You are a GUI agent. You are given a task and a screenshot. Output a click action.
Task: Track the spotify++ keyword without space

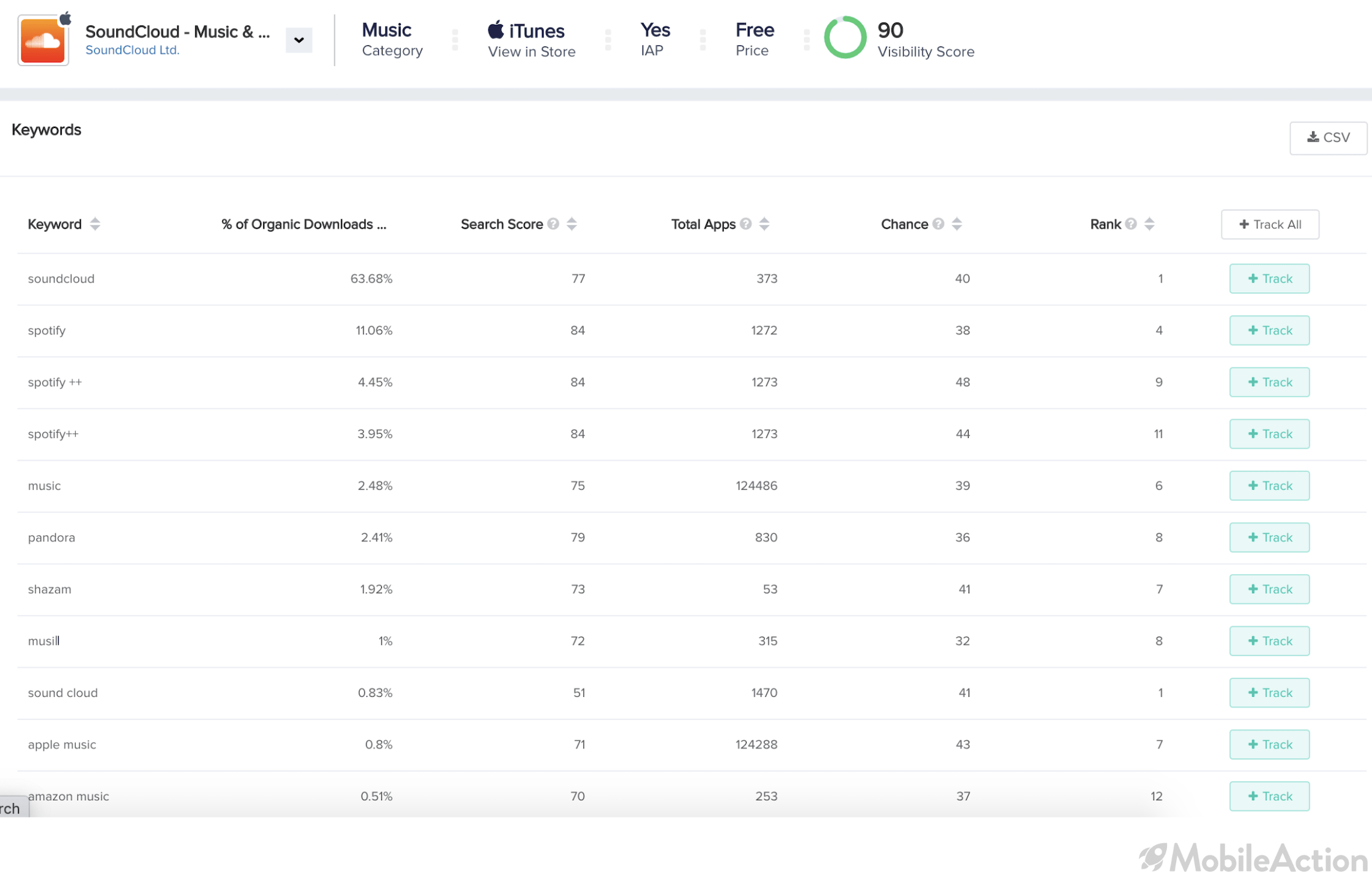coord(1269,434)
